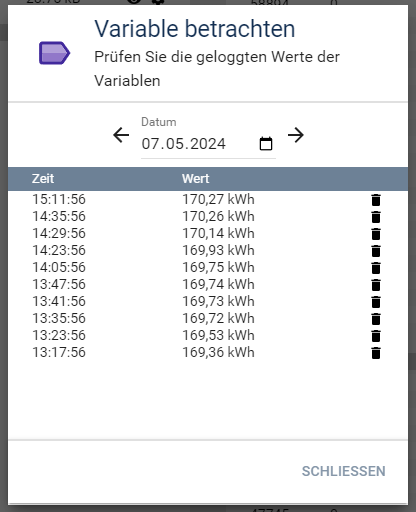Image resolution: width=416 pixels, height=512 pixels.
Task: Click the Wert column header
Action: [x=196, y=179]
